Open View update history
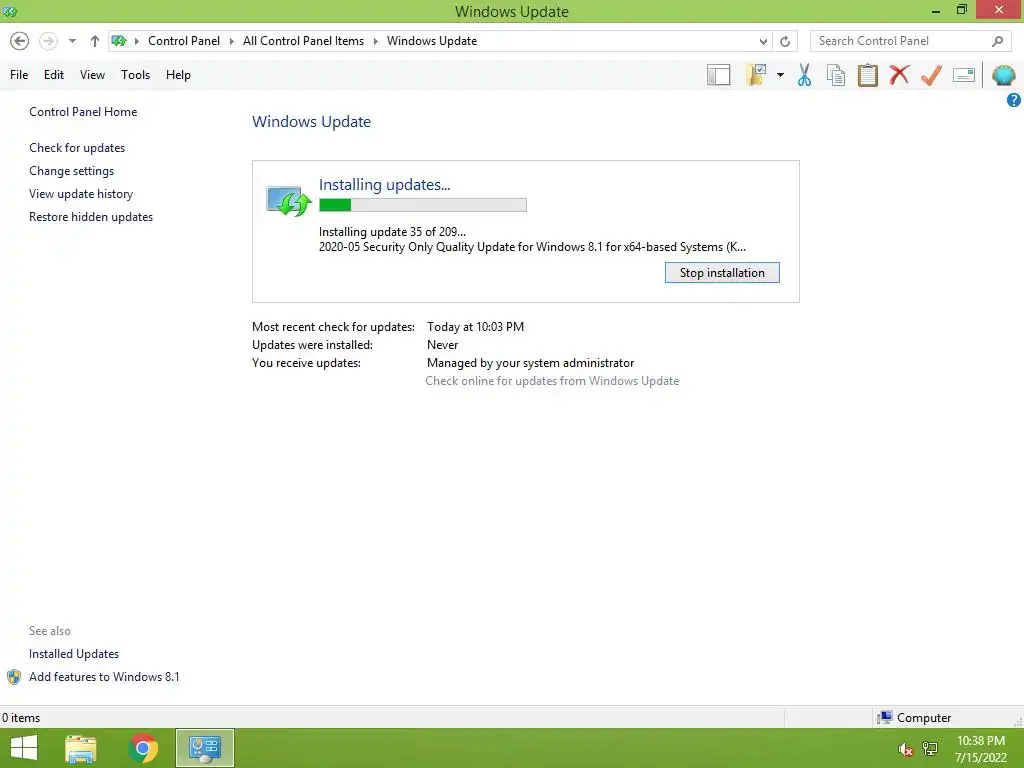The width and height of the screenshot is (1024, 768). [81, 194]
